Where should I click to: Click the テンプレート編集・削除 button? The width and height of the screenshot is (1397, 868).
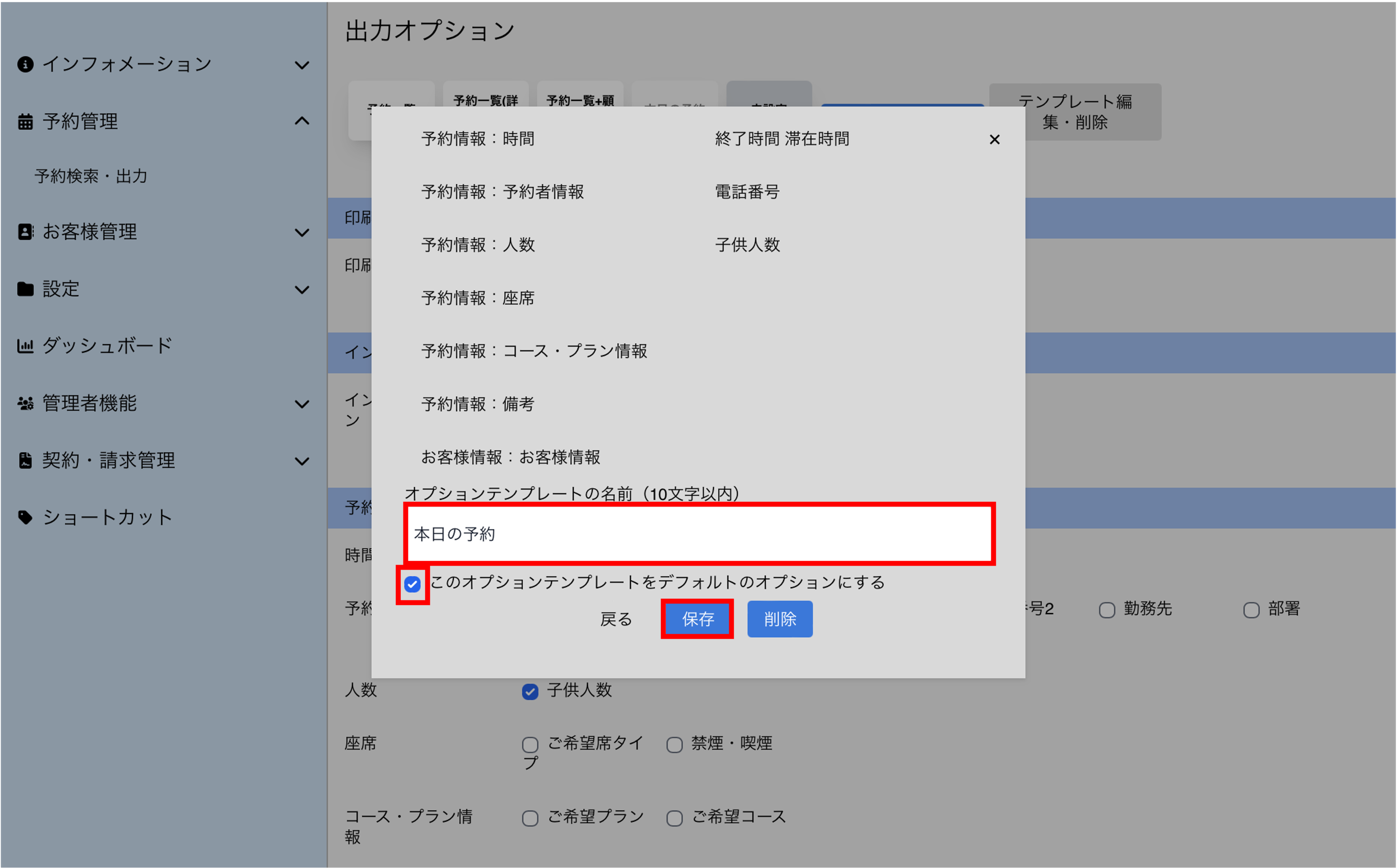tap(1075, 112)
